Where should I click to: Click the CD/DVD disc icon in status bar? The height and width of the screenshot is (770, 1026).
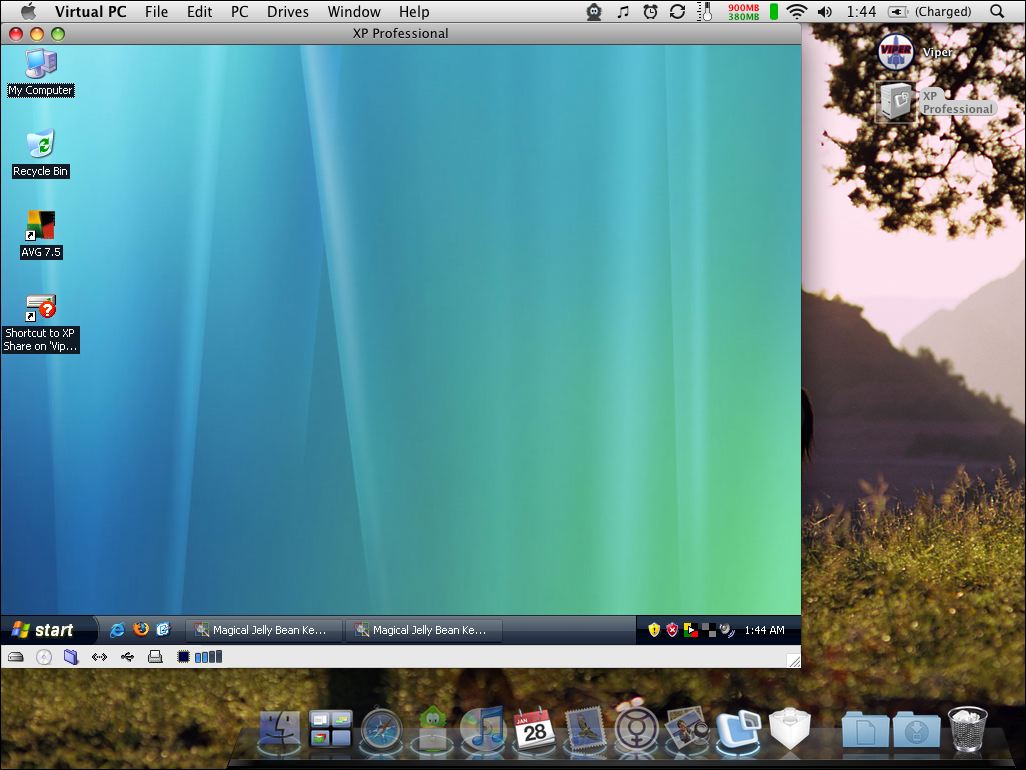pos(44,657)
